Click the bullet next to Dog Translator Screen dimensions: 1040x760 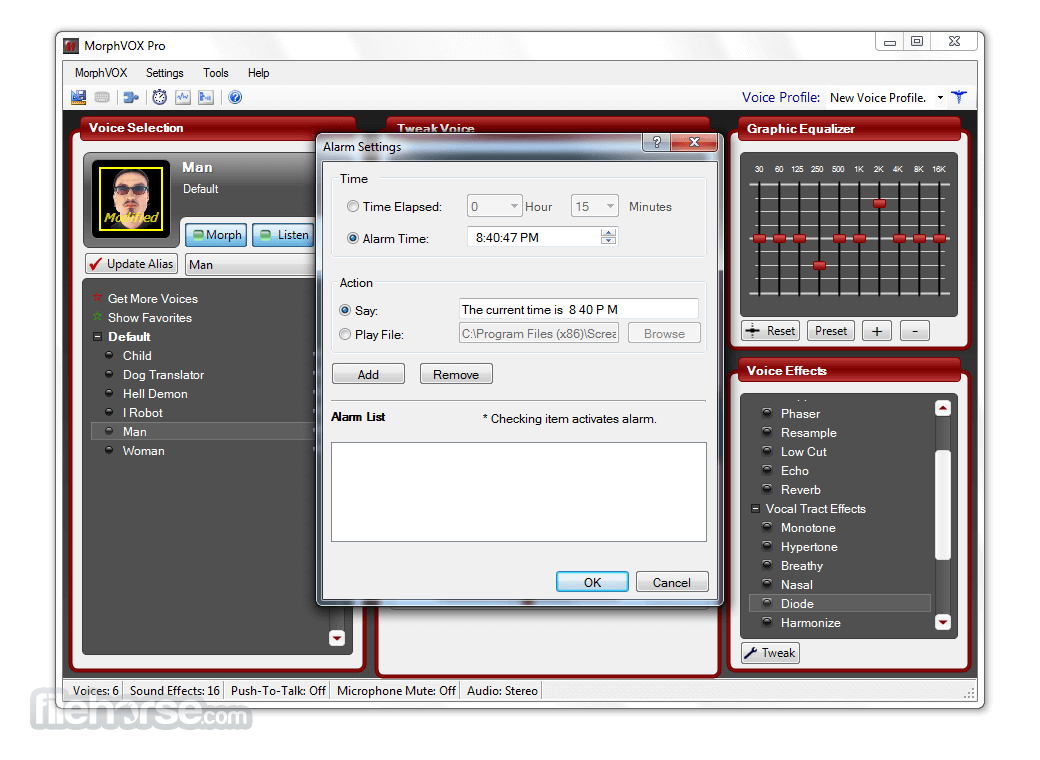click(x=109, y=374)
